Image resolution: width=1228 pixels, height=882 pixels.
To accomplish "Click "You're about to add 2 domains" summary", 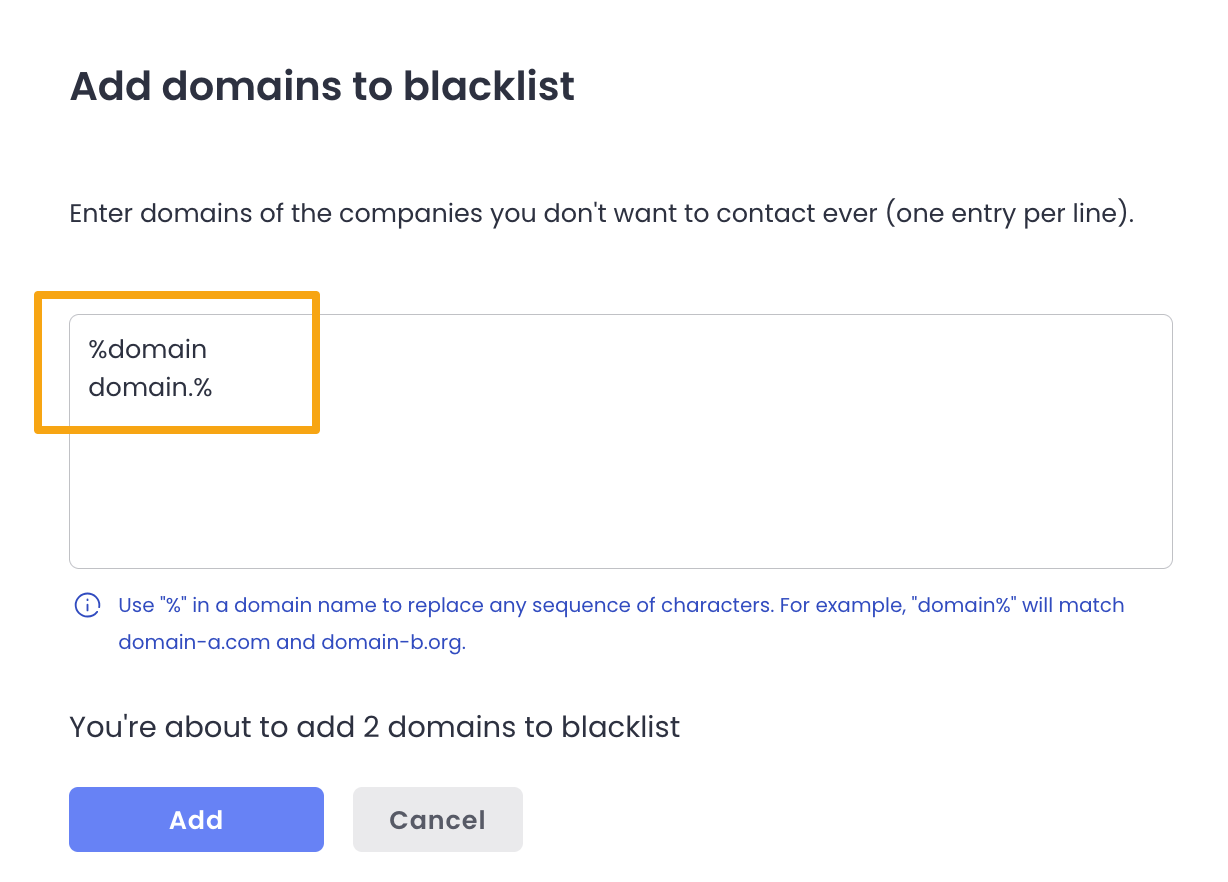I will pyautogui.click(x=374, y=727).
